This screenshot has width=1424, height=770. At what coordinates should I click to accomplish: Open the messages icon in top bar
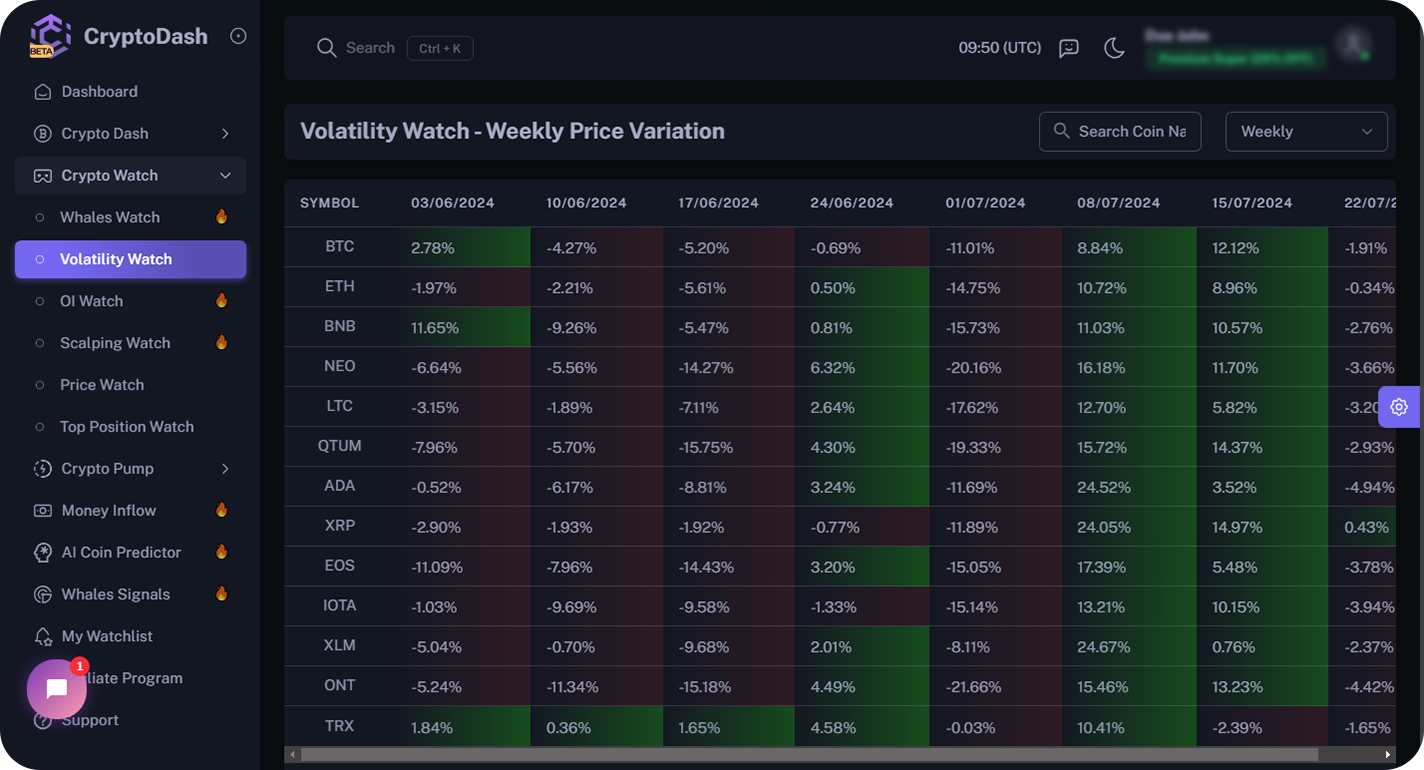(1069, 48)
